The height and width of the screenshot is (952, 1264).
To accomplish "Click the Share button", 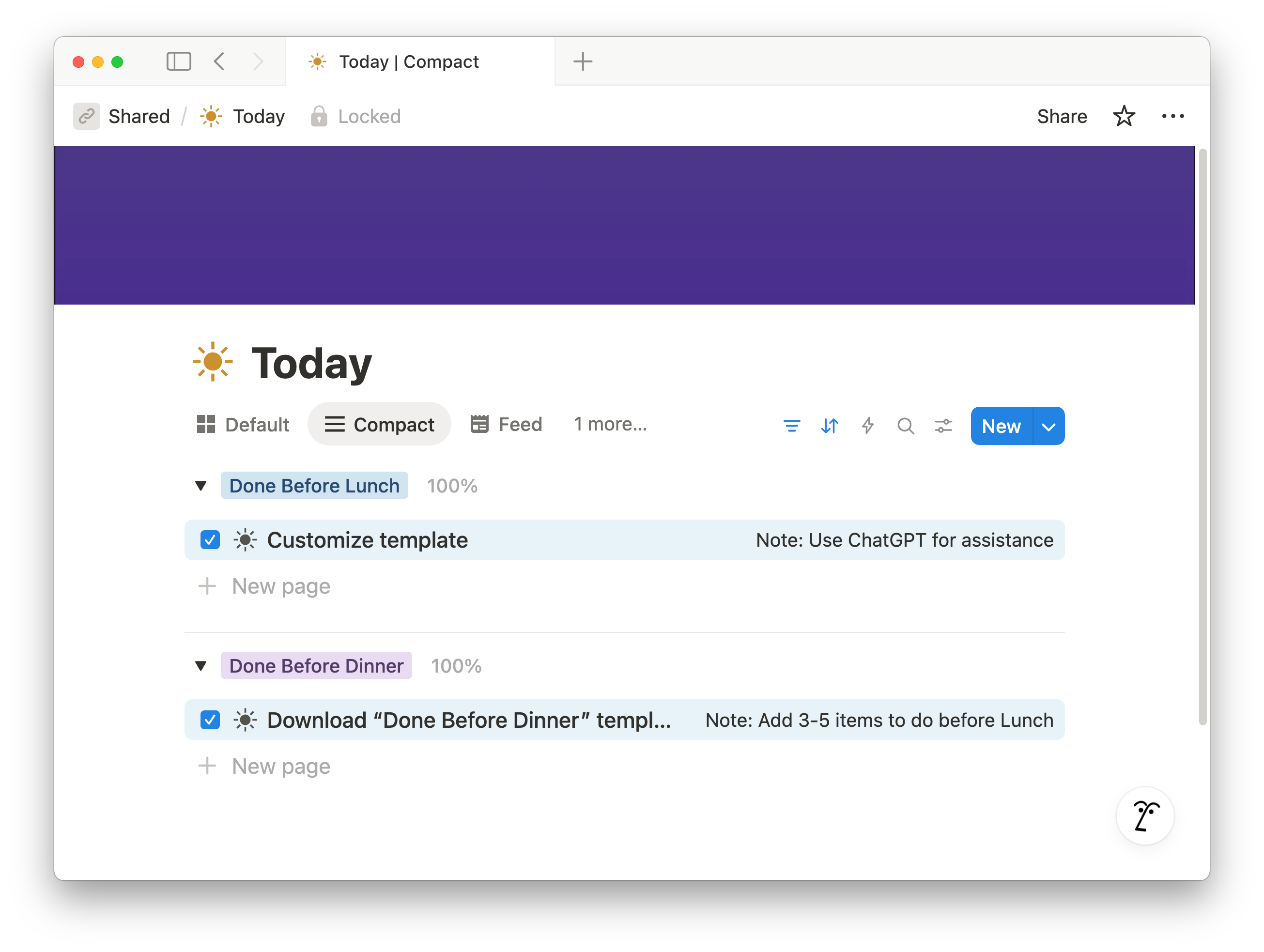I will (1062, 116).
